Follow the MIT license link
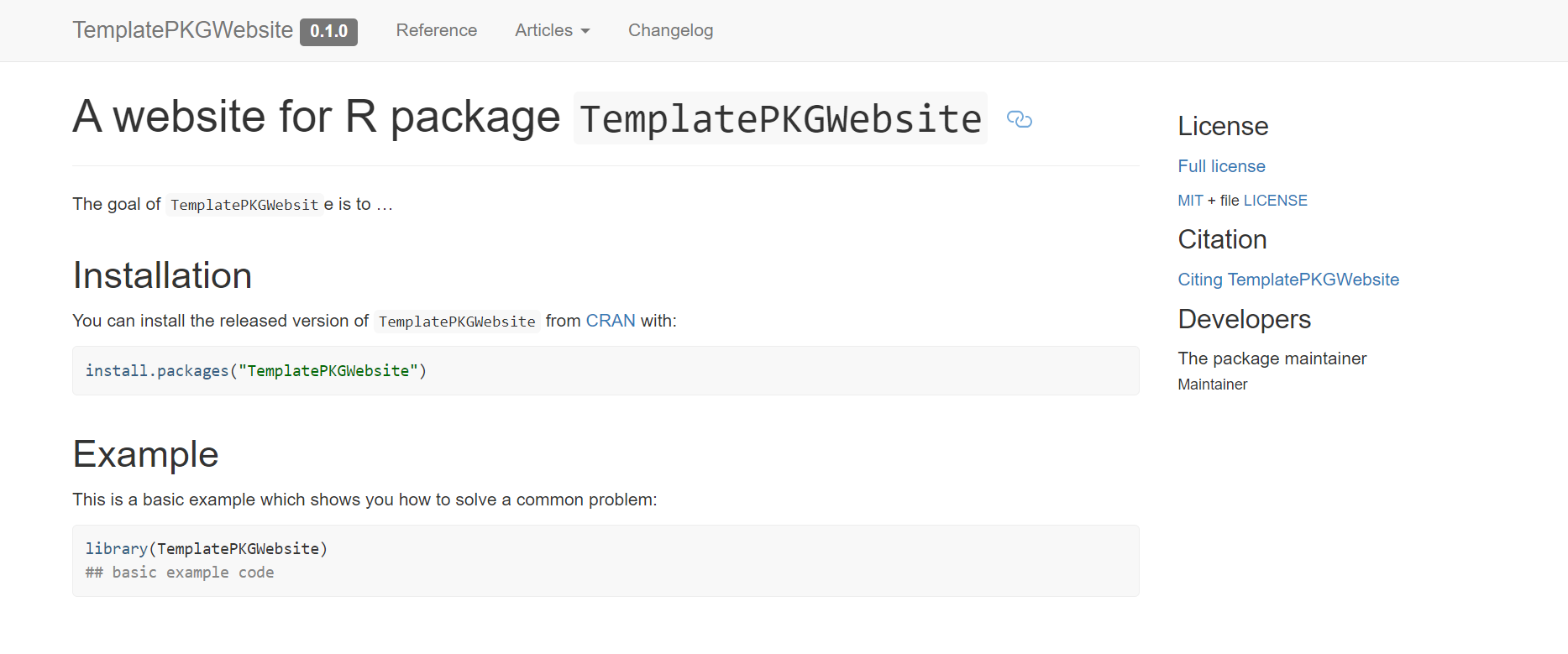 [1190, 201]
